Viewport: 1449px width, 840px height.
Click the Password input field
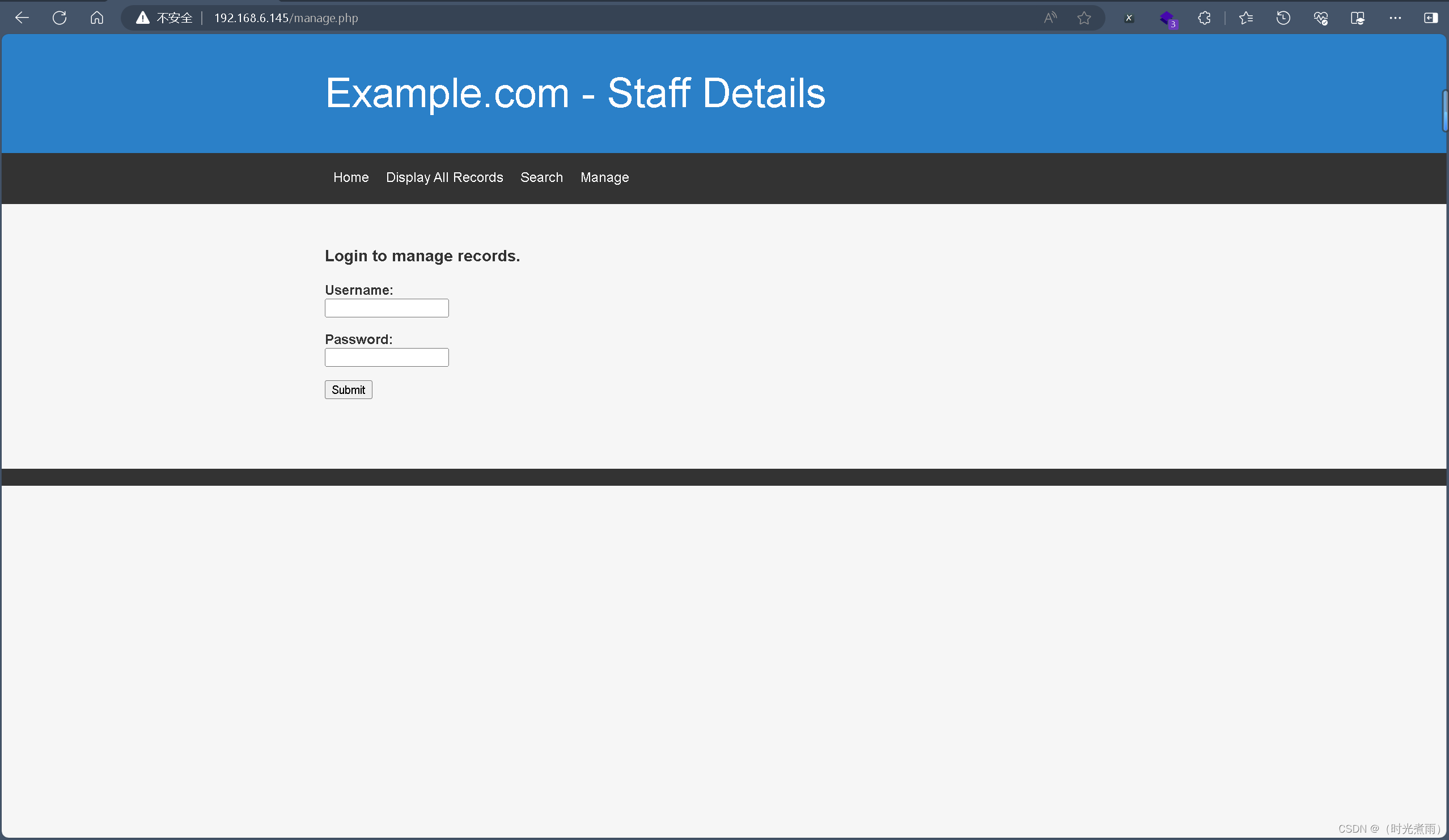click(x=387, y=356)
